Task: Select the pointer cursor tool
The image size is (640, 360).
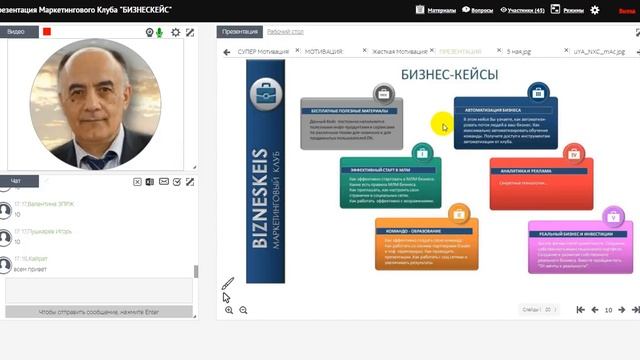Action: pos(226,297)
